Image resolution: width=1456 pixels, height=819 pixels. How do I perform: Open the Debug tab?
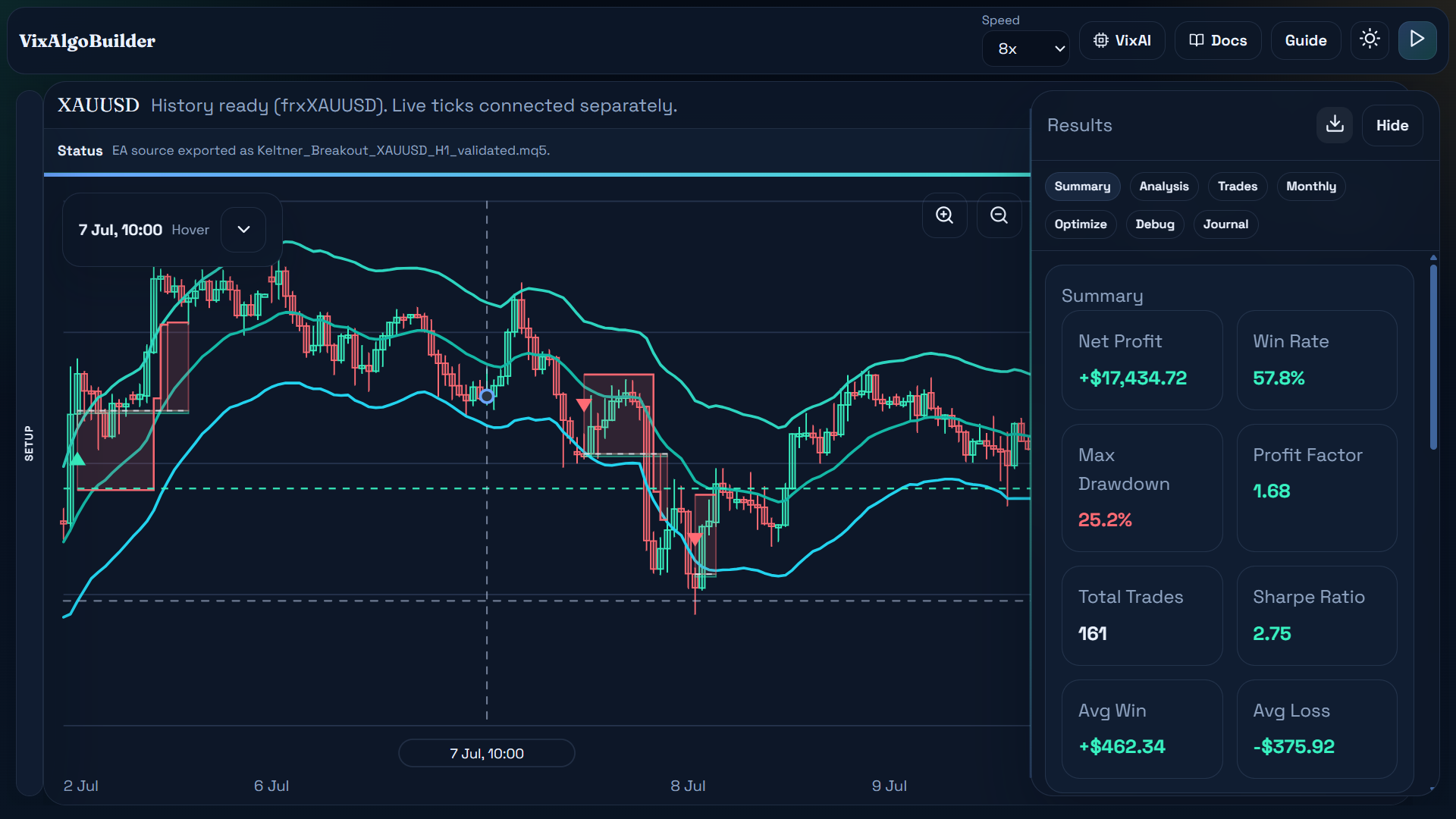(1155, 224)
